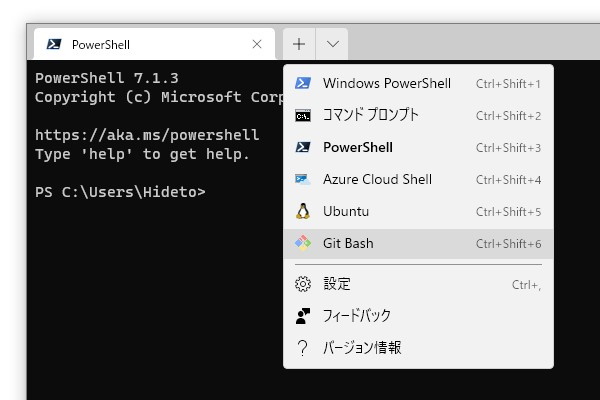Collapse the profile dropdown chevron
Viewport: 600px width, 400px height.
pyautogui.click(x=333, y=44)
